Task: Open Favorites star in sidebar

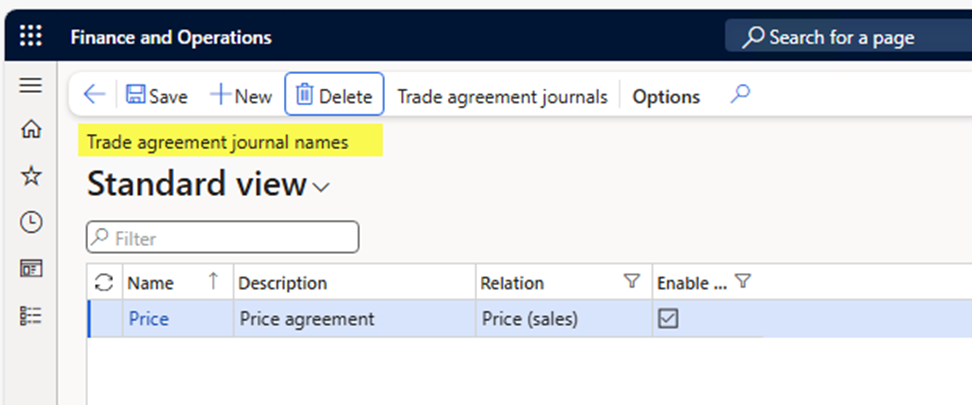Action: click(x=31, y=176)
